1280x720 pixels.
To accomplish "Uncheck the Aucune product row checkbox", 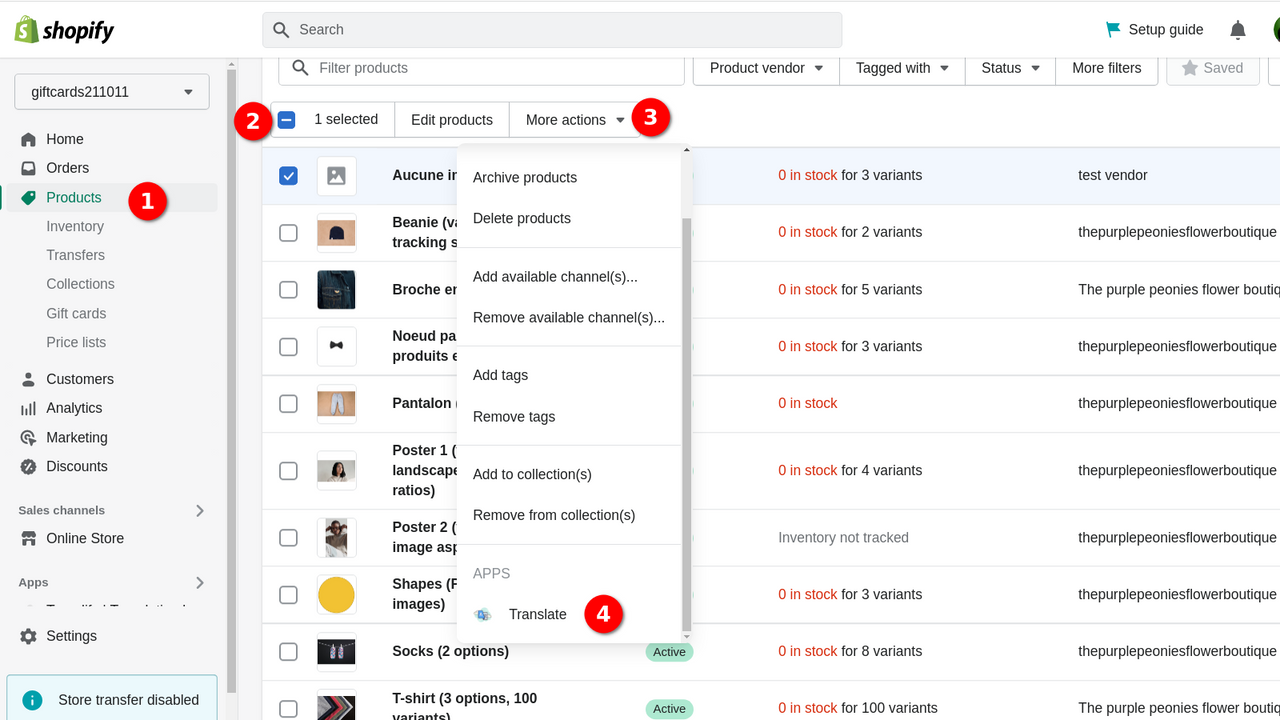I will [x=288, y=176].
